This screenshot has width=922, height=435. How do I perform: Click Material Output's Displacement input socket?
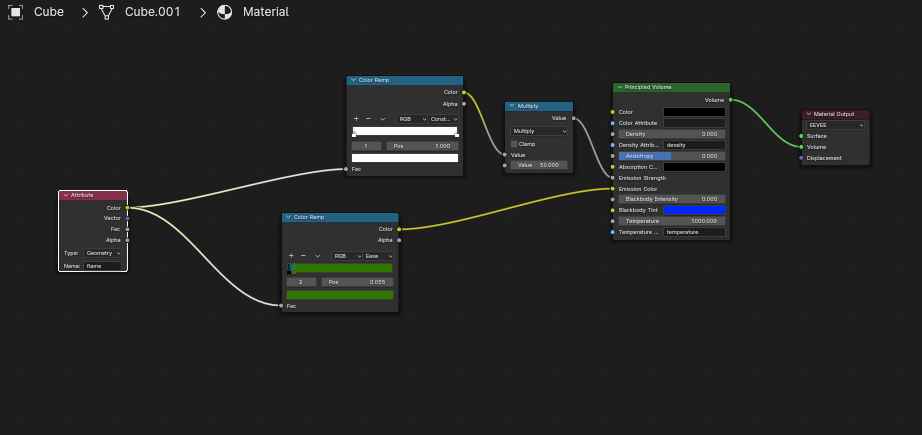click(x=801, y=158)
